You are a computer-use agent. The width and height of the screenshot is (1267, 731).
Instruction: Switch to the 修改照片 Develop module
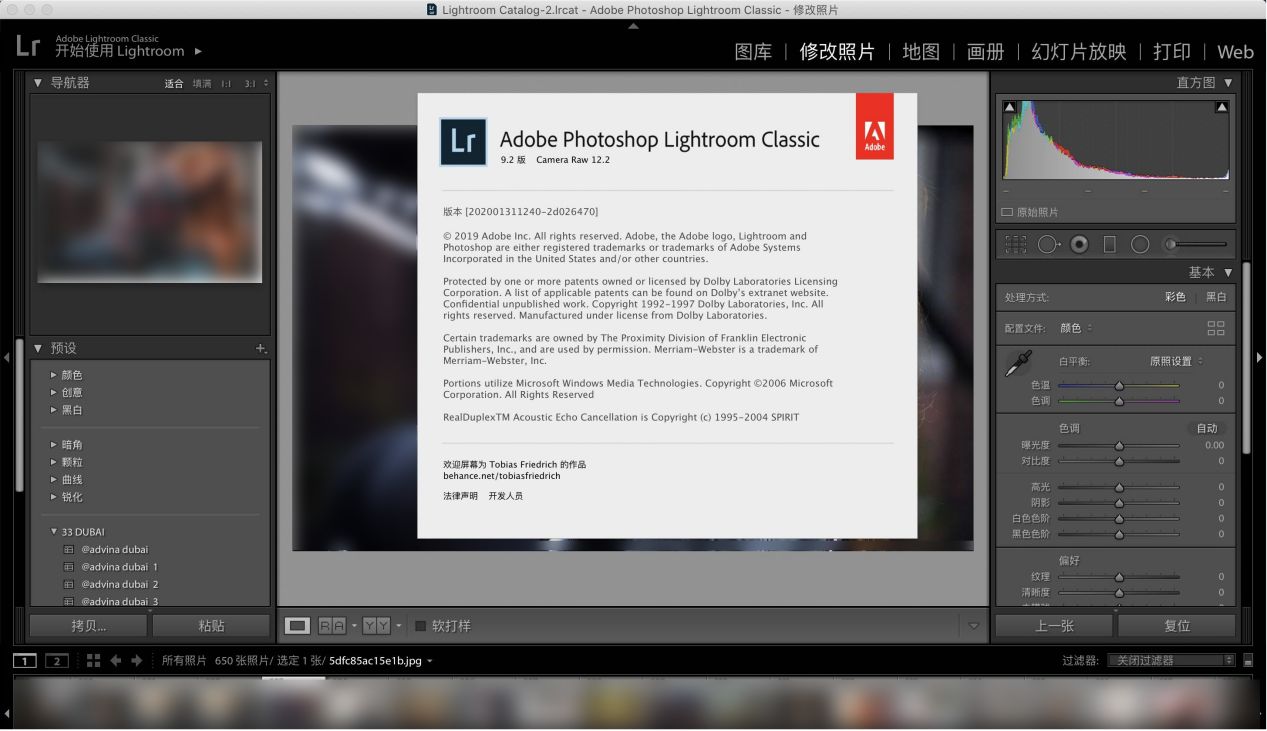[837, 52]
